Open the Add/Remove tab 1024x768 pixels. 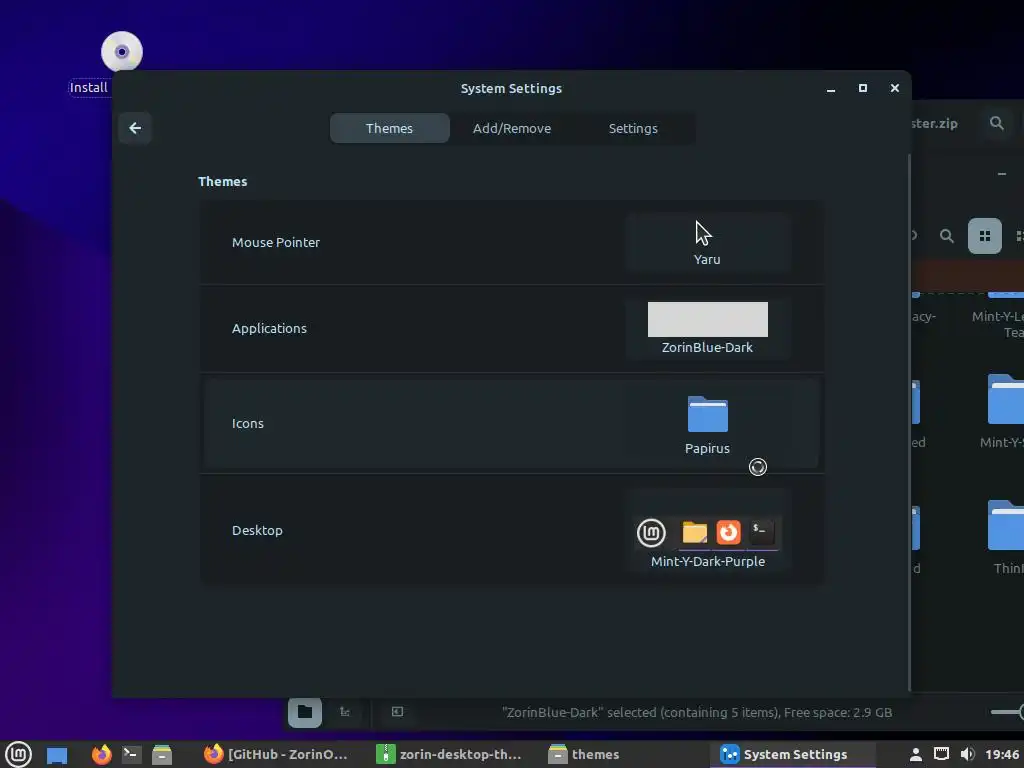pos(511,128)
